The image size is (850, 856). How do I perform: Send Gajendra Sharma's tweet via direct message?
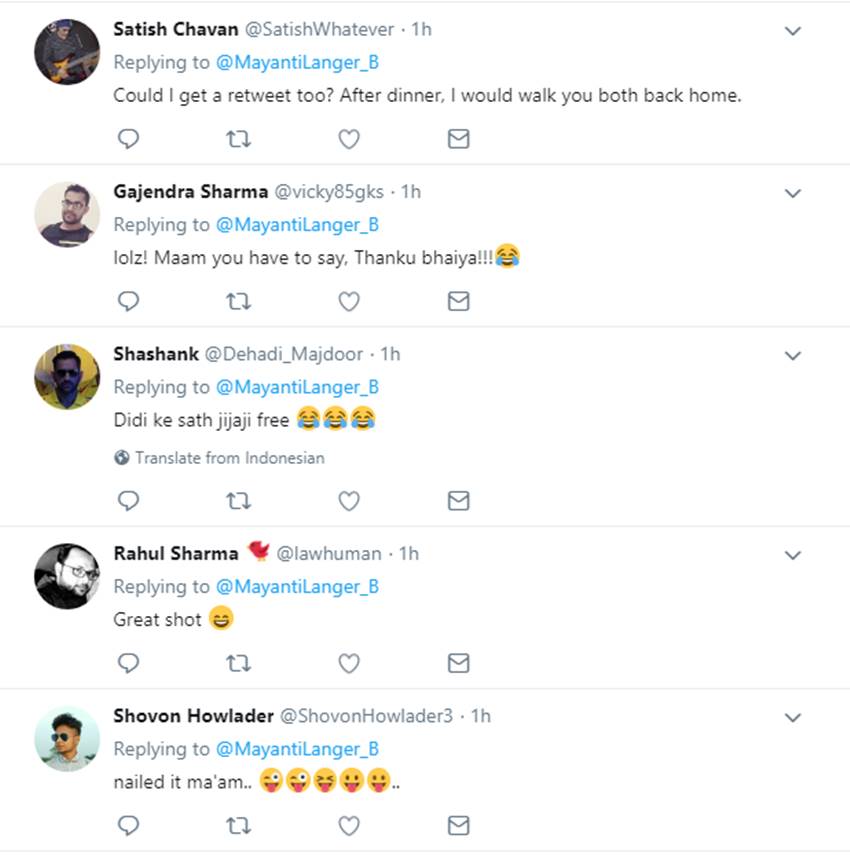(458, 301)
